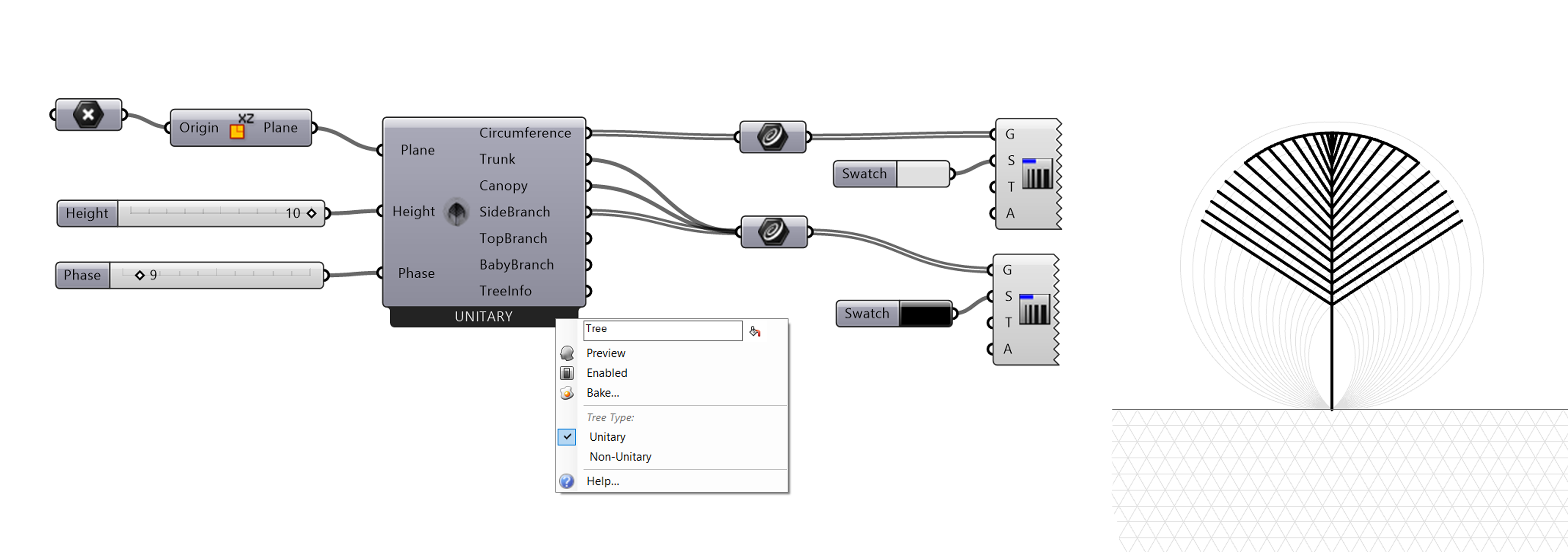The image size is (1568, 552).
Task: Click the Height slider diamond handle
Action: point(312,214)
